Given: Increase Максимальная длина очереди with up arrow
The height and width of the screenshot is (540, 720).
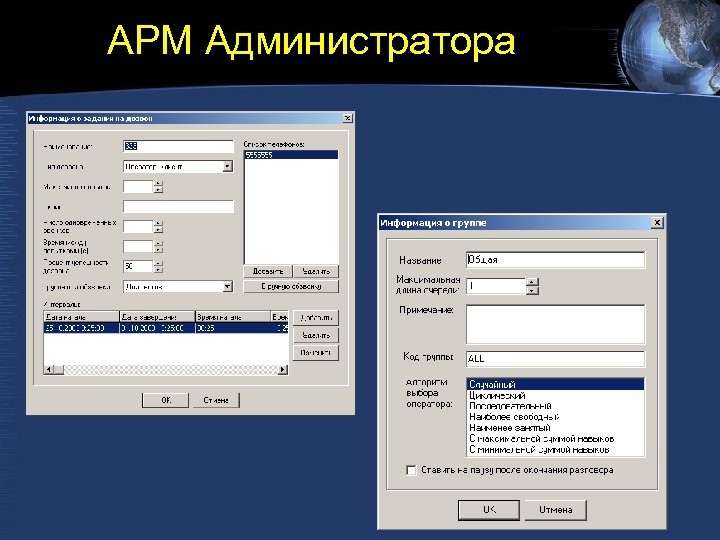Looking at the screenshot, I should (x=532, y=281).
